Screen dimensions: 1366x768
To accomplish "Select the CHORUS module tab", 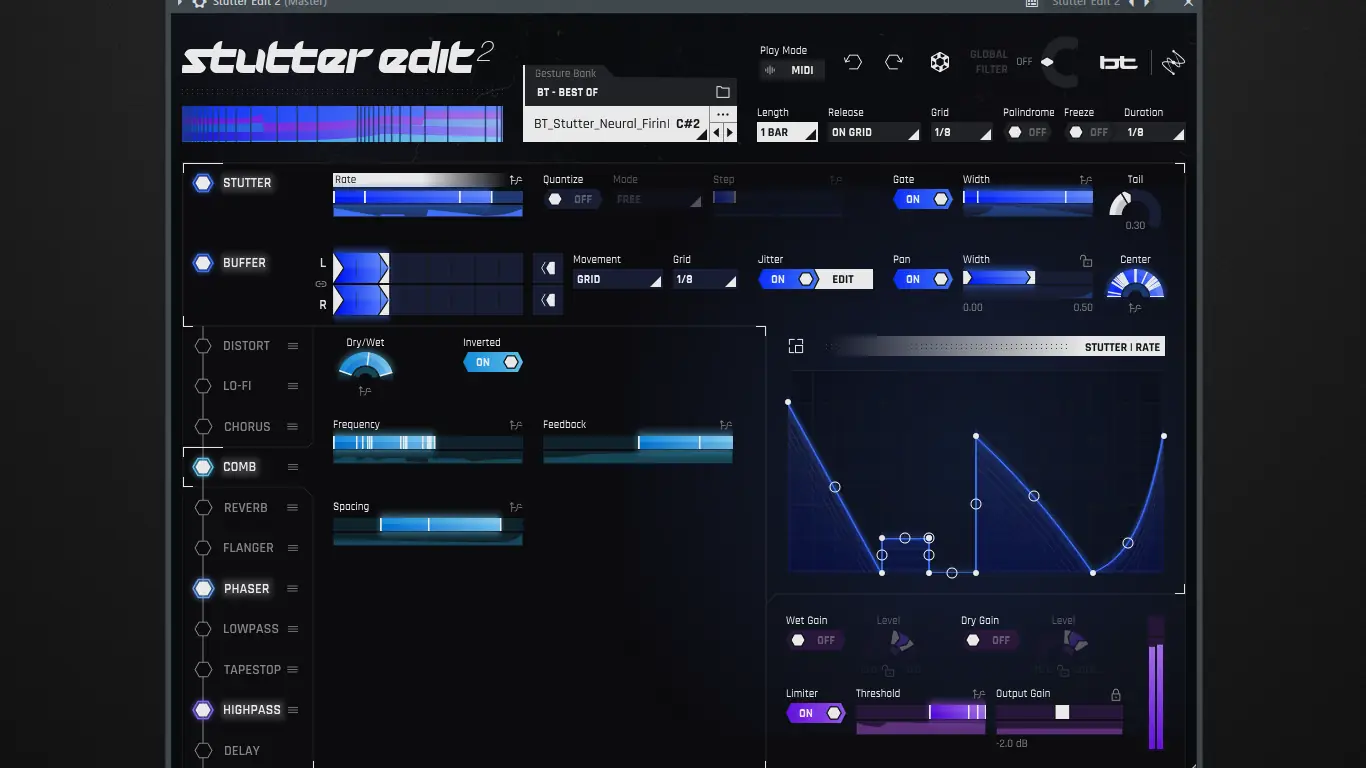I will pos(247,427).
